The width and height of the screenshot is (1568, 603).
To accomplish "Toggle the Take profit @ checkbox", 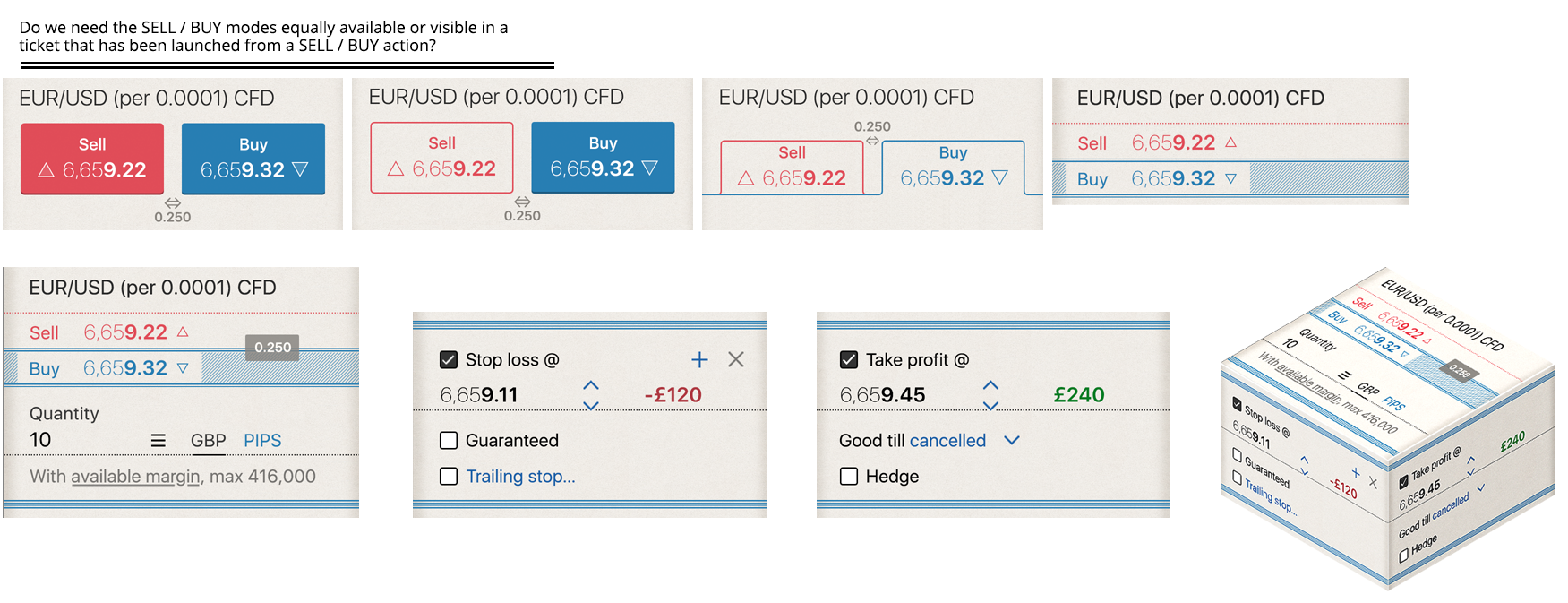I will click(849, 360).
